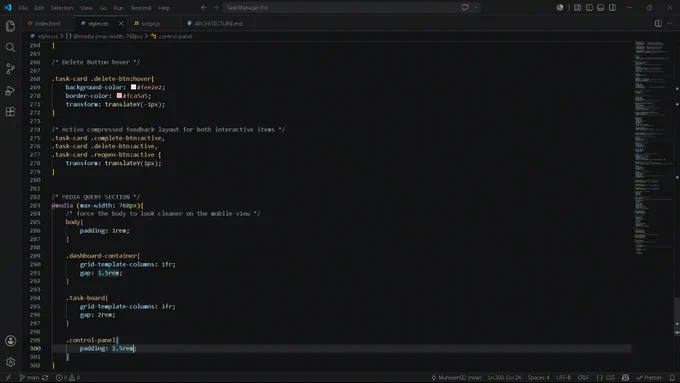Change language mode via CSS status item

(606, 377)
